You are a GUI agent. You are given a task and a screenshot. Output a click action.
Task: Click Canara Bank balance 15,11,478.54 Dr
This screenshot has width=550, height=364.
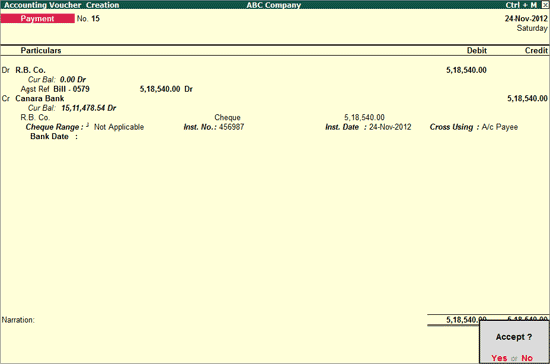pyautogui.click(x=88, y=108)
